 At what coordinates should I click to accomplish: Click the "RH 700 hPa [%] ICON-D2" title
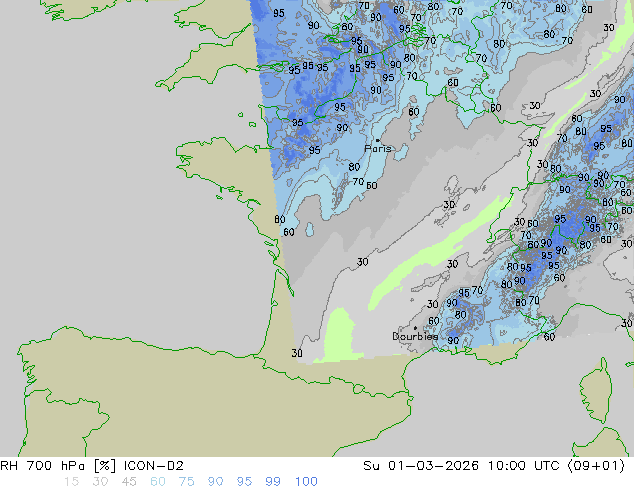click(92, 466)
